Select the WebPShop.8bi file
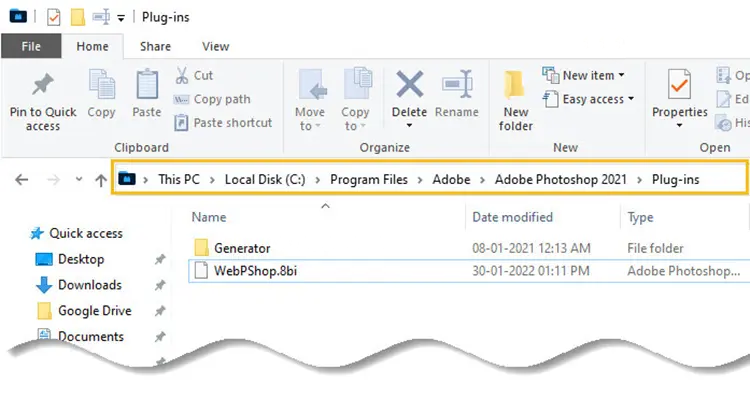Screen dimensions: 750x398 (469, 271)
